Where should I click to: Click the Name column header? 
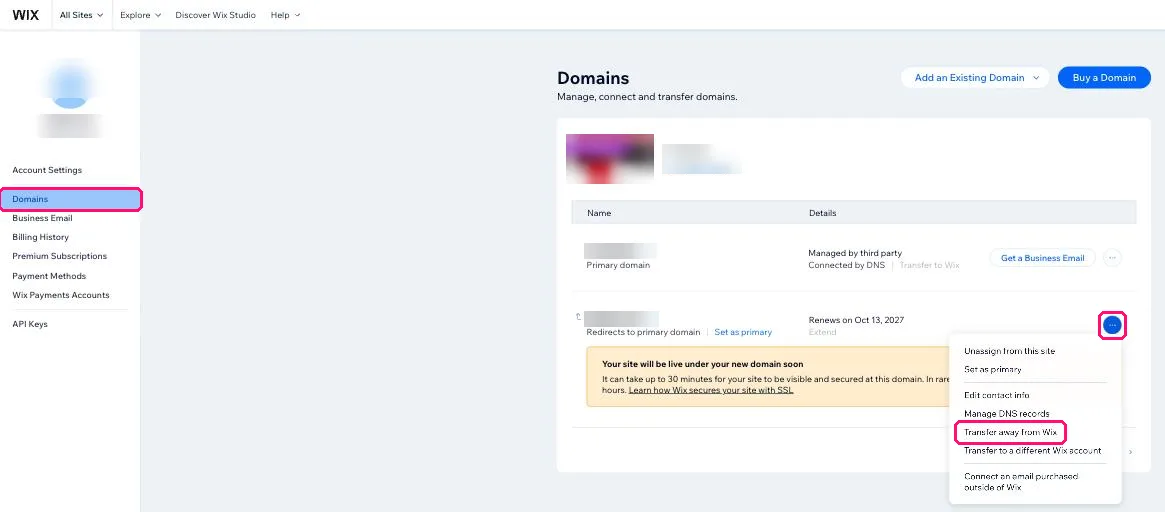click(599, 213)
